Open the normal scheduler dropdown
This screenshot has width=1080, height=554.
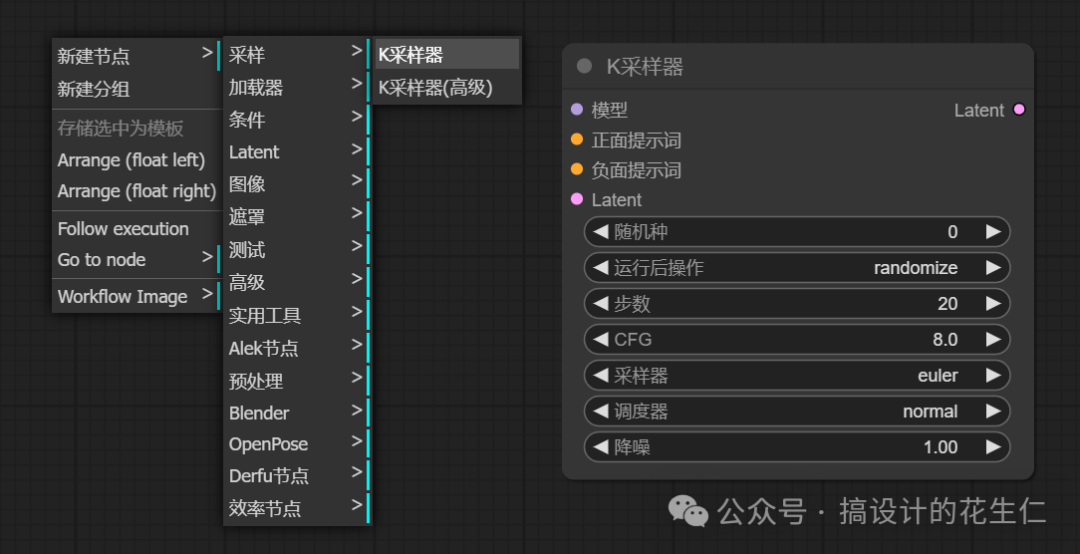[x=930, y=411]
